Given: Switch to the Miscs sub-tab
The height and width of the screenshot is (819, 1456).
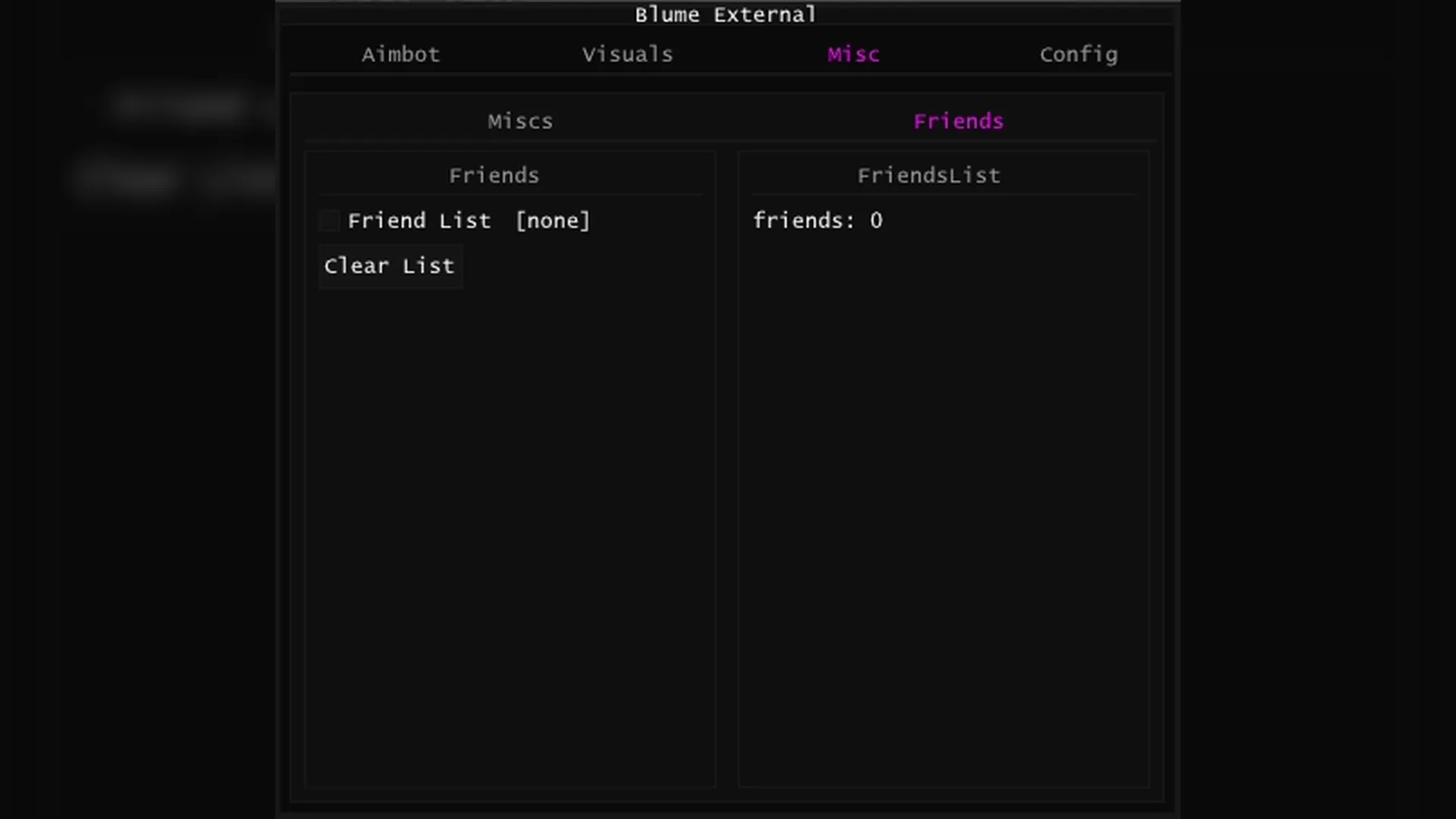Looking at the screenshot, I should click(x=520, y=121).
